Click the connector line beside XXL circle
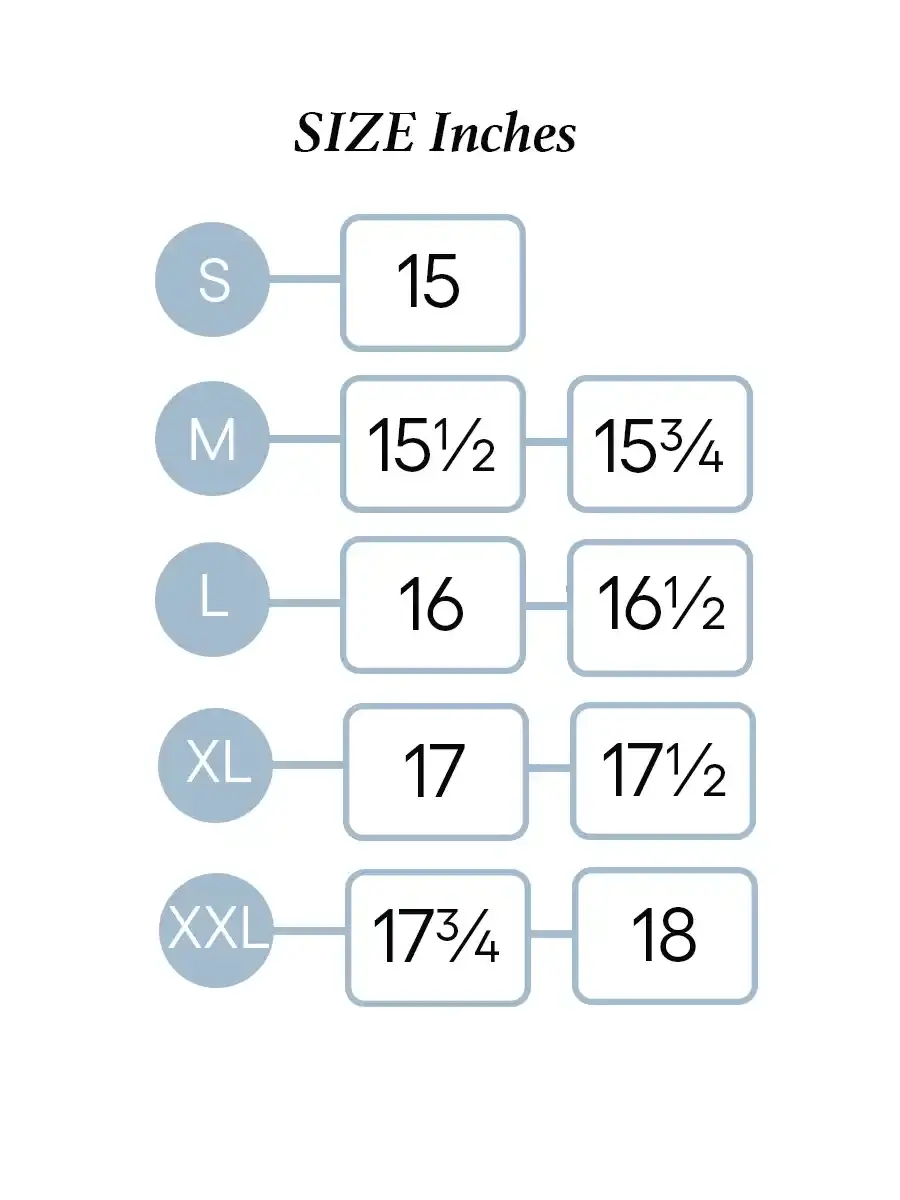This screenshot has height=1200, width=900. tap(310, 932)
